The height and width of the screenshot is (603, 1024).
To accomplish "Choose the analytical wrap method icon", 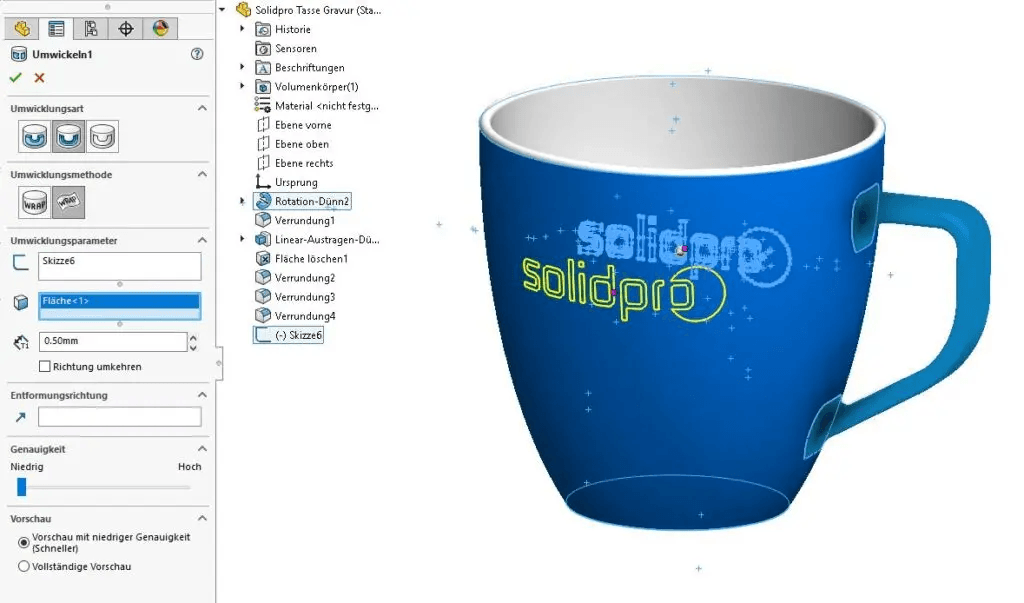I will click(35, 203).
